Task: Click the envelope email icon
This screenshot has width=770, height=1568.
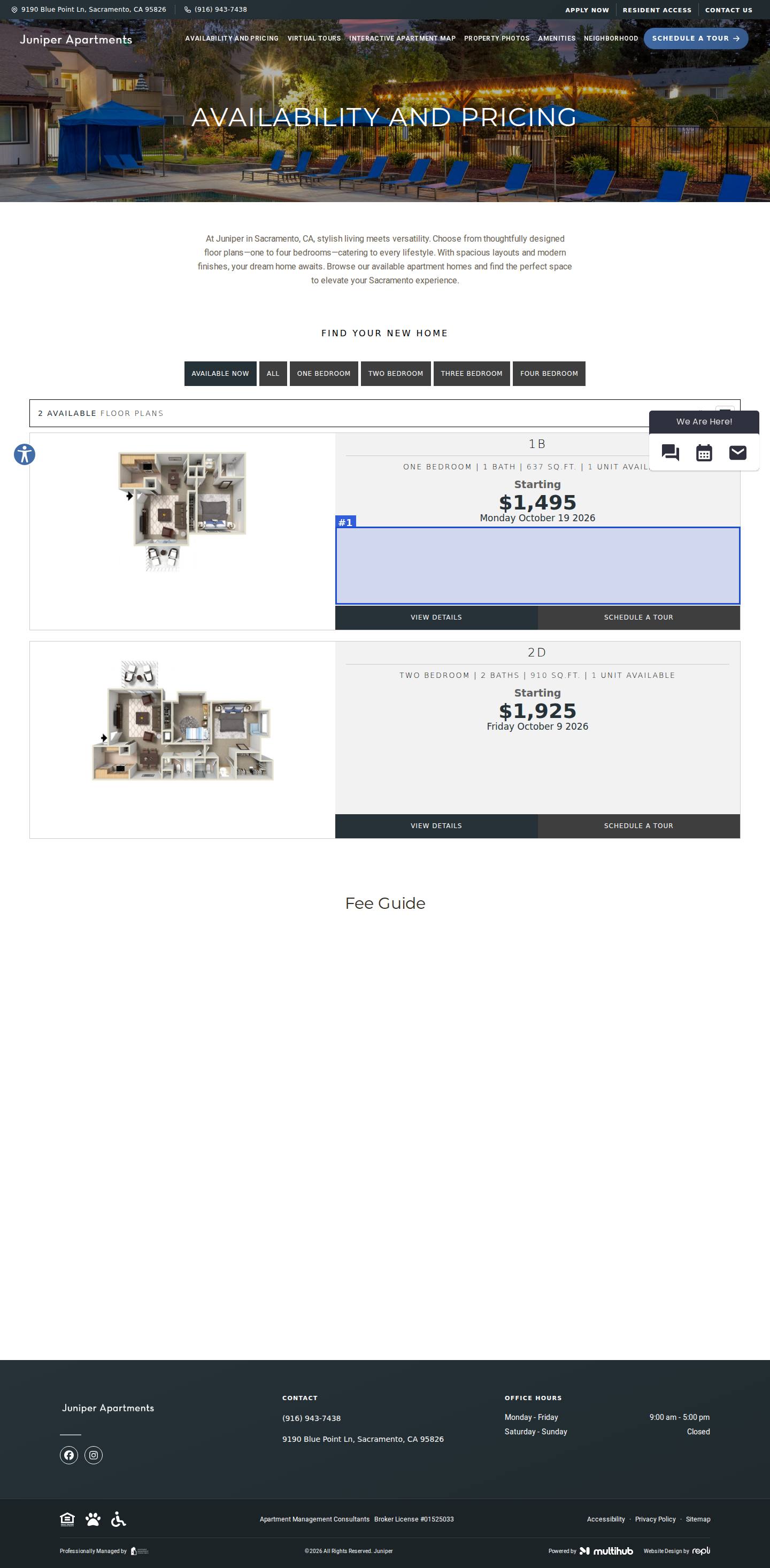Action: (x=738, y=453)
